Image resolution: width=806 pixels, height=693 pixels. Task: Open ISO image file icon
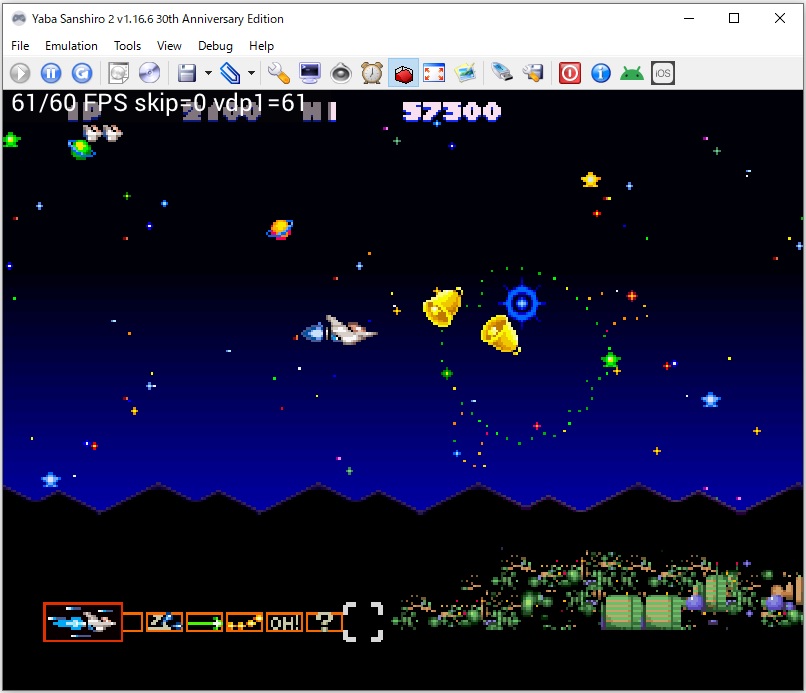(x=119, y=73)
